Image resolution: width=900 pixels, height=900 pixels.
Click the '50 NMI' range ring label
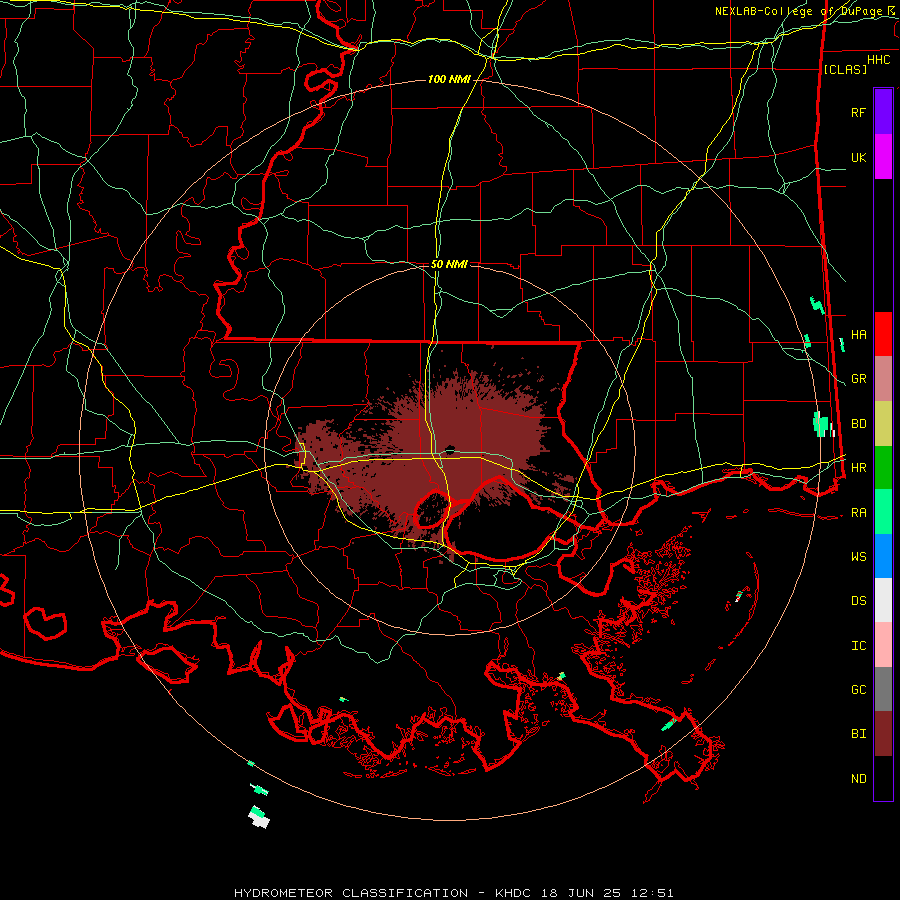(449, 264)
